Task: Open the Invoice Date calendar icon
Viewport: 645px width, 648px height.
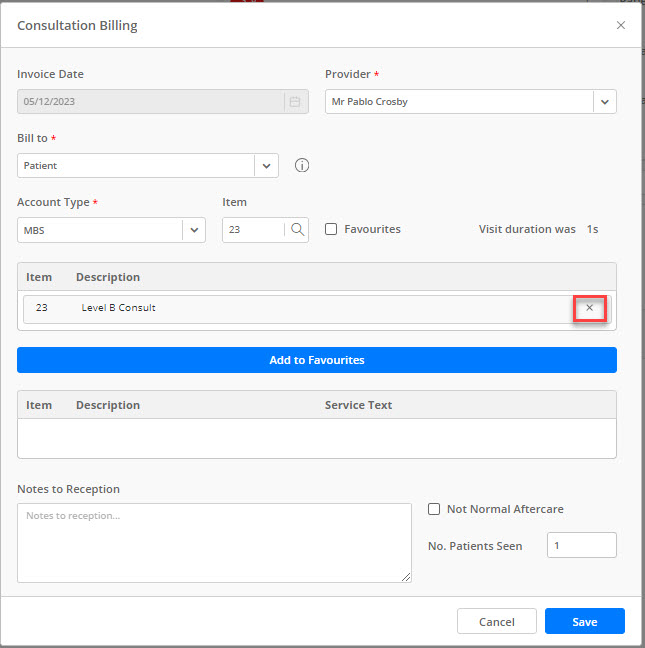Action: (295, 102)
